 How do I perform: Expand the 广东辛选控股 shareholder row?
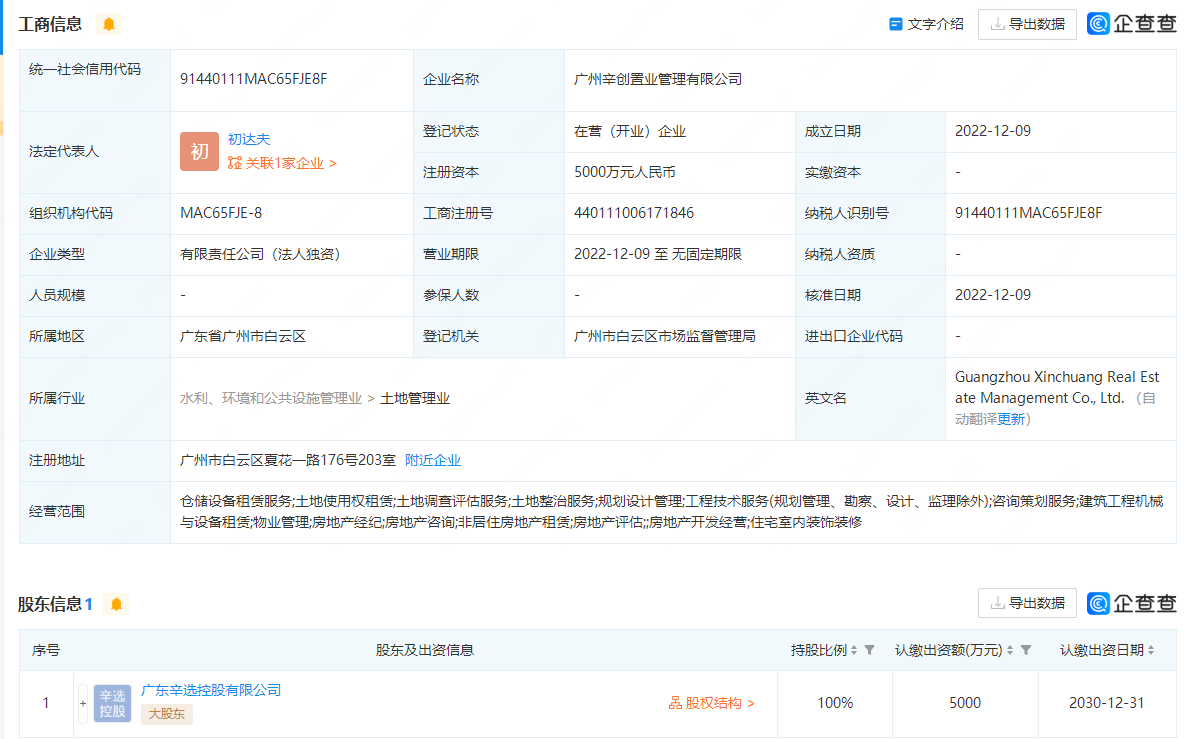coord(82,703)
